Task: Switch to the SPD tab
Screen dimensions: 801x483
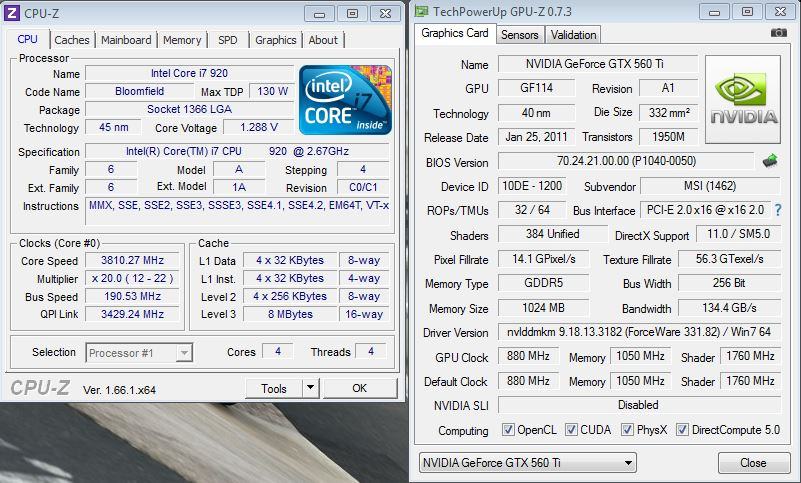Action: 227,40
